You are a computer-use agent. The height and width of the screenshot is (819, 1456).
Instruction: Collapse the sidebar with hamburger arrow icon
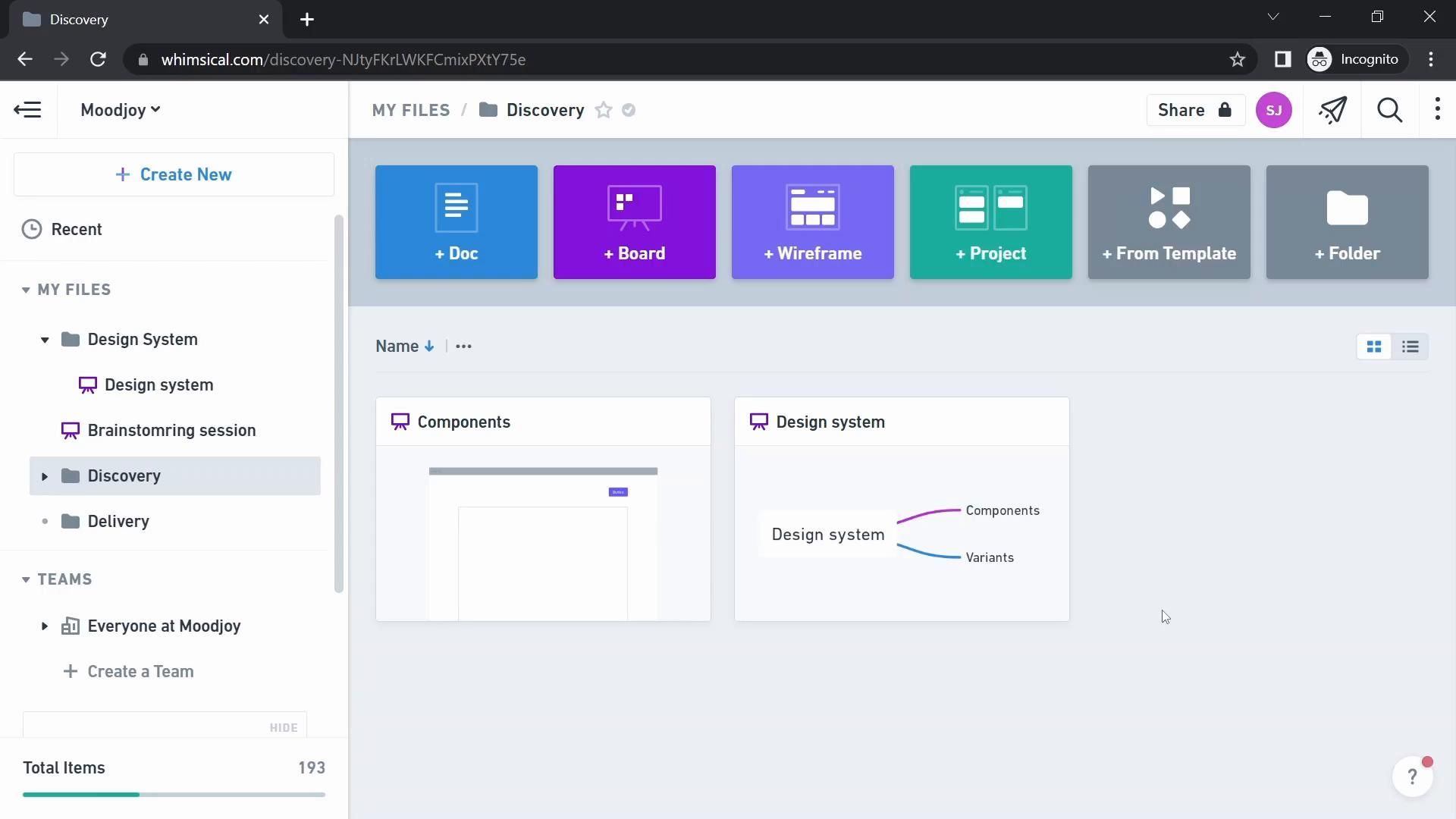[x=28, y=110]
